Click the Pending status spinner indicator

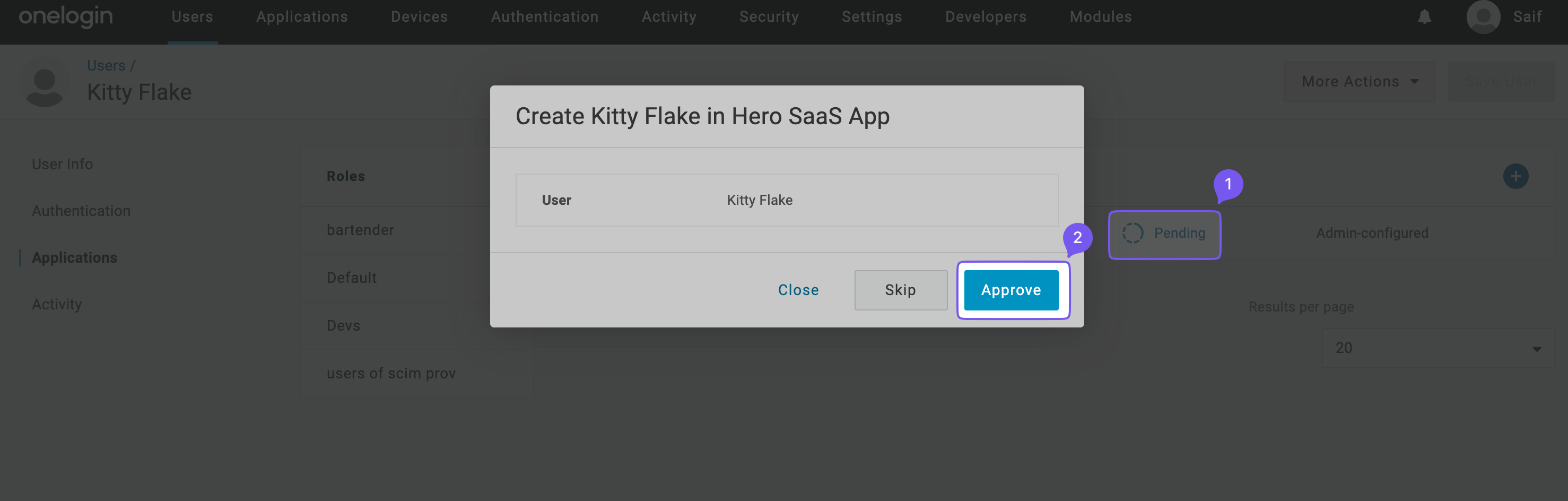pyautogui.click(x=1134, y=233)
